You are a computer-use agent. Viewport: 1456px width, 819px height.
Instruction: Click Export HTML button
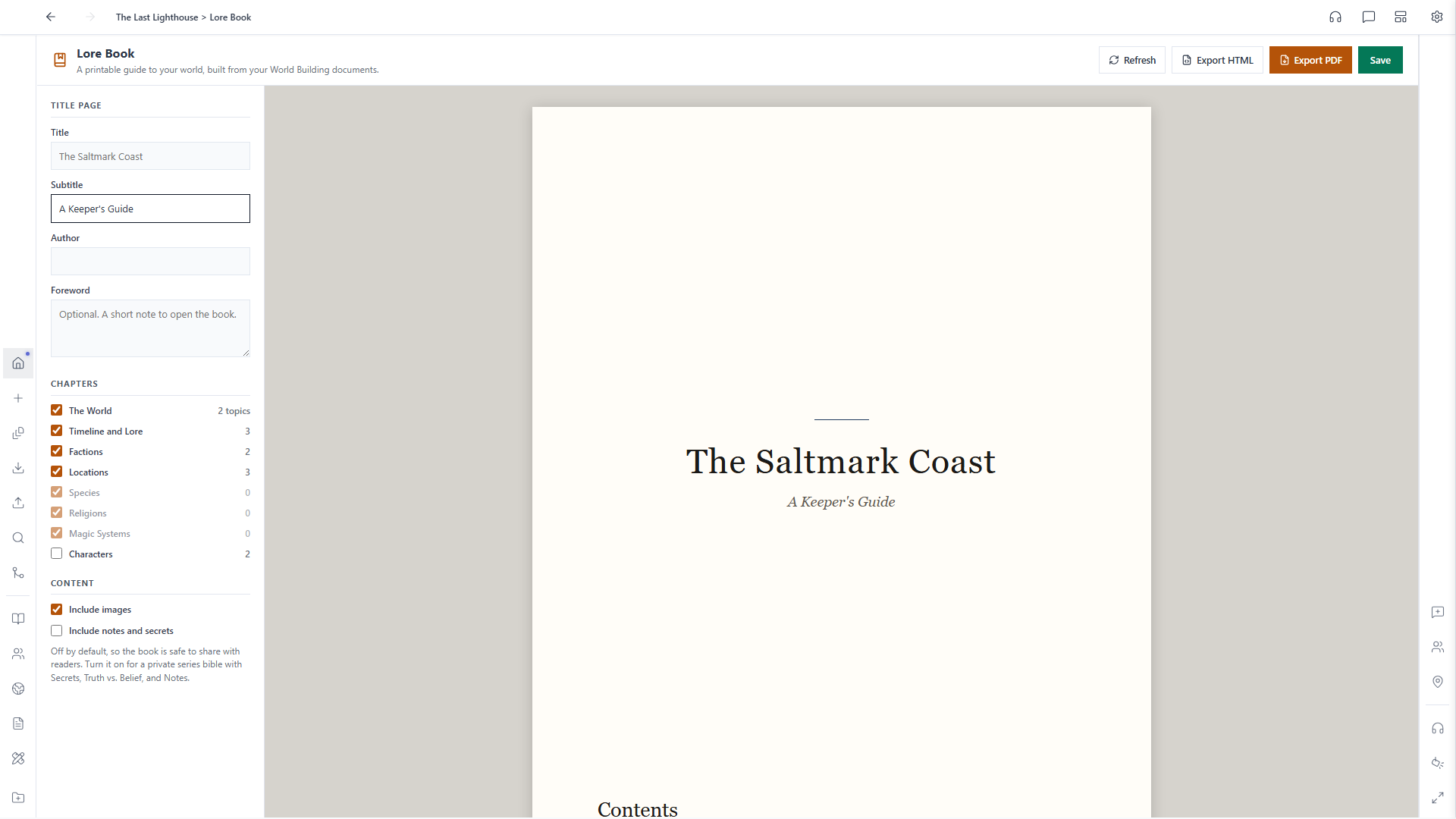click(1217, 60)
